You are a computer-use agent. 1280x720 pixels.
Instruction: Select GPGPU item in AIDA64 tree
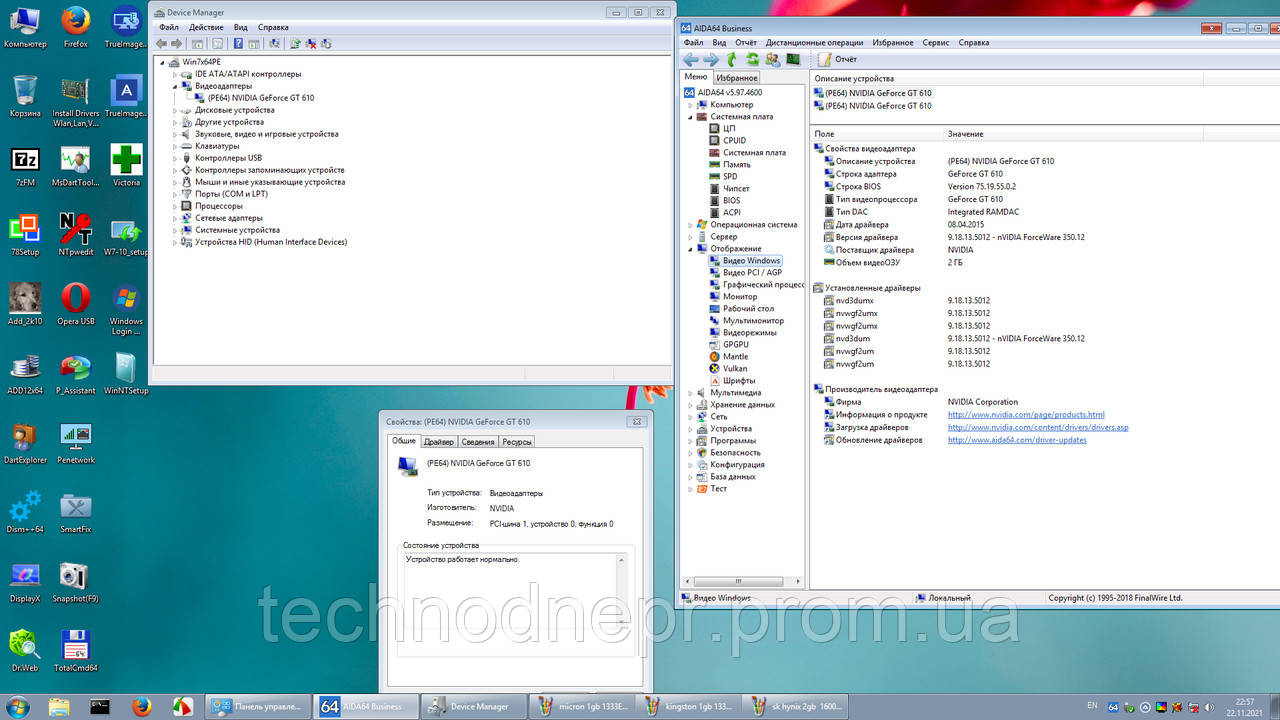735,345
